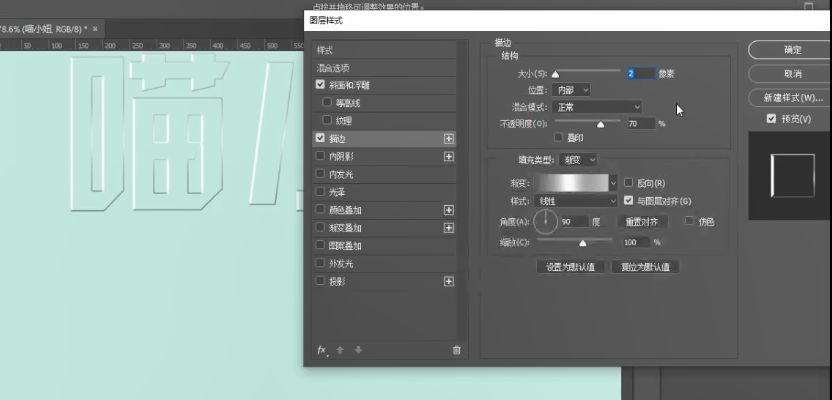This screenshot has height=400, width=832.
Task: Click the 新建样式(W)... button
Action: point(792,98)
